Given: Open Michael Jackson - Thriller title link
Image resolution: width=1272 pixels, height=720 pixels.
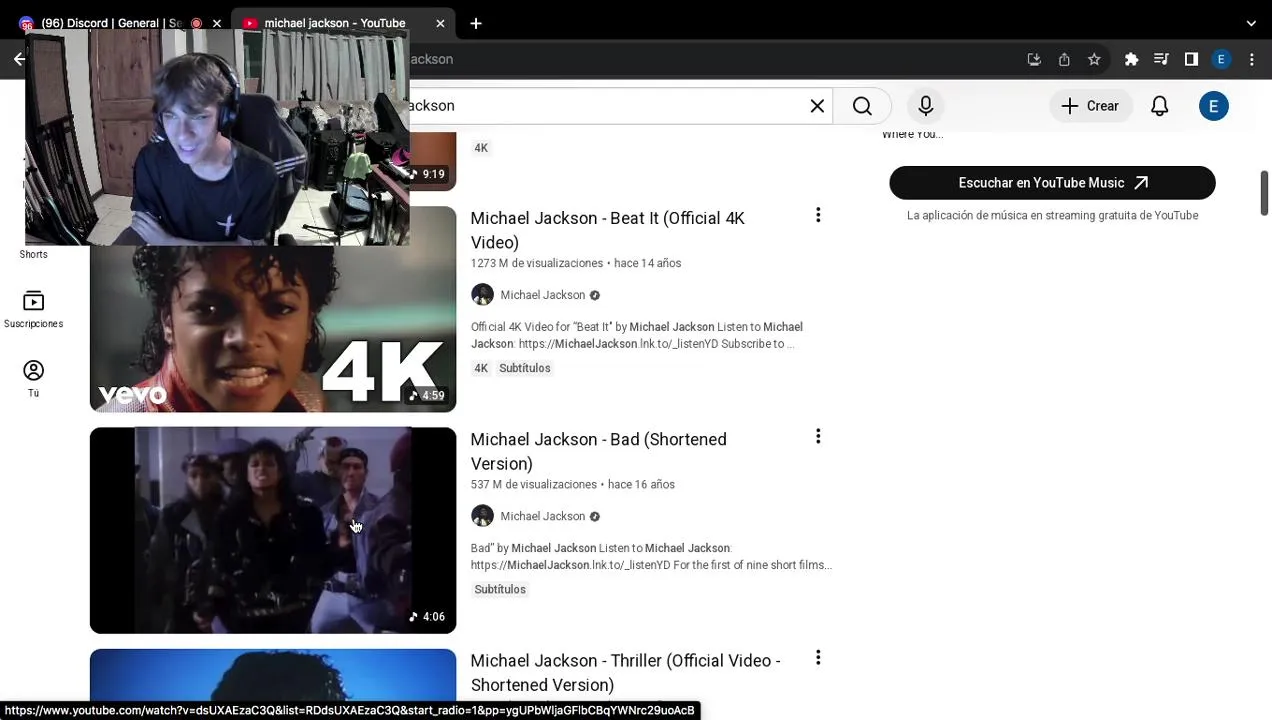Looking at the screenshot, I should pyautogui.click(x=625, y=672).
